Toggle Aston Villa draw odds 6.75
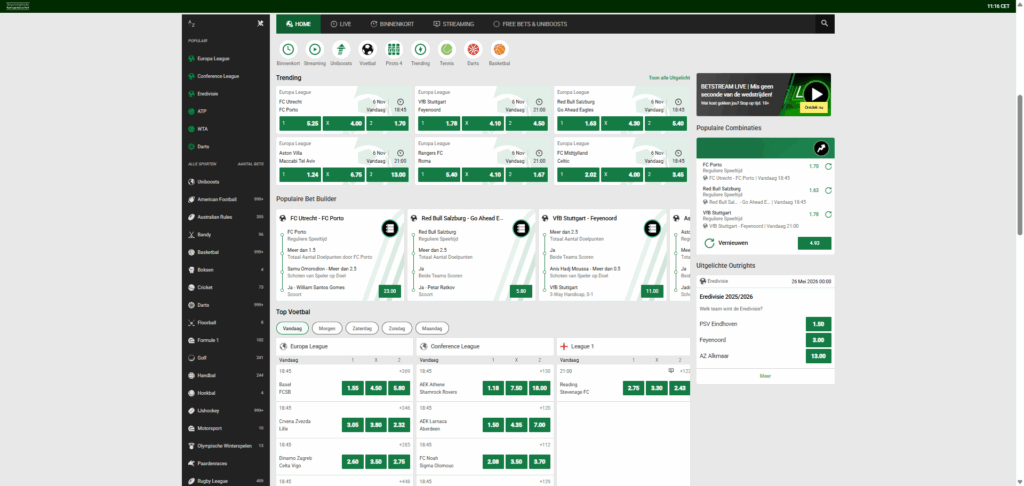 click(344, 174)
